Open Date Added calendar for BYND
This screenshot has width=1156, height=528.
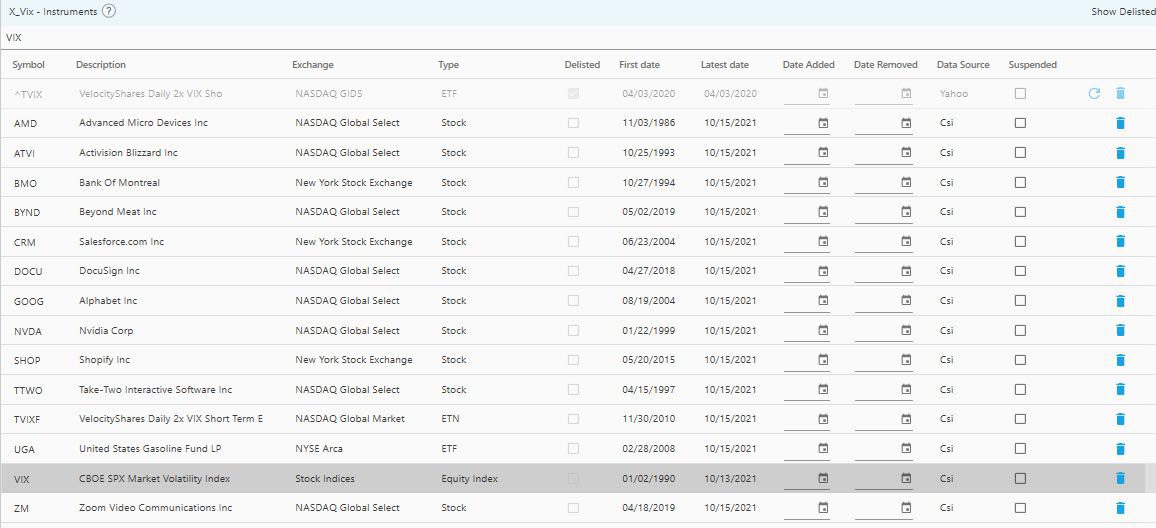click(x=823, y=212)
